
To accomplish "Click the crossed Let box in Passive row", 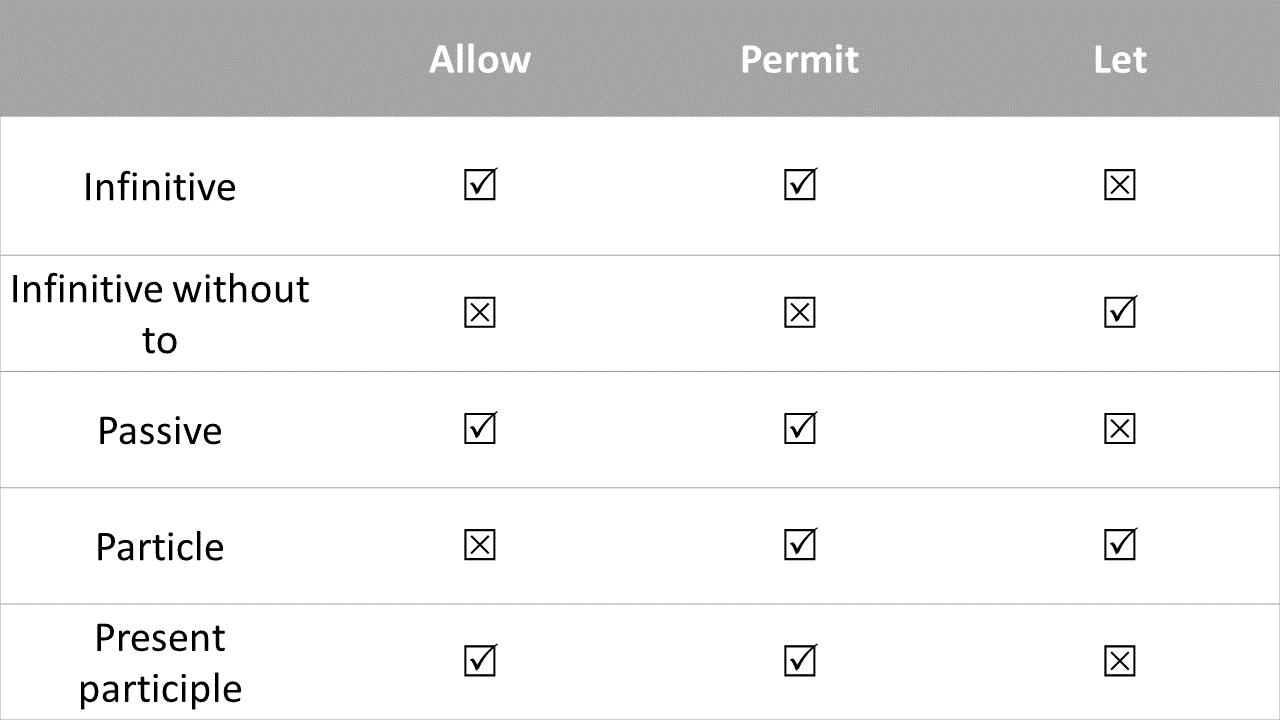I will [1120, 430].
